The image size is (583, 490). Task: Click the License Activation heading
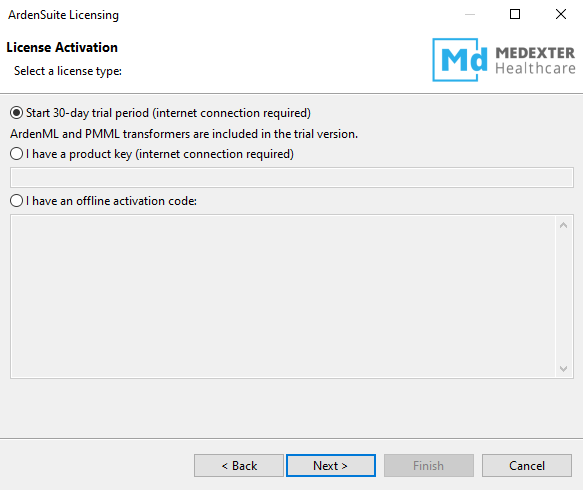[x=62, y=48]
